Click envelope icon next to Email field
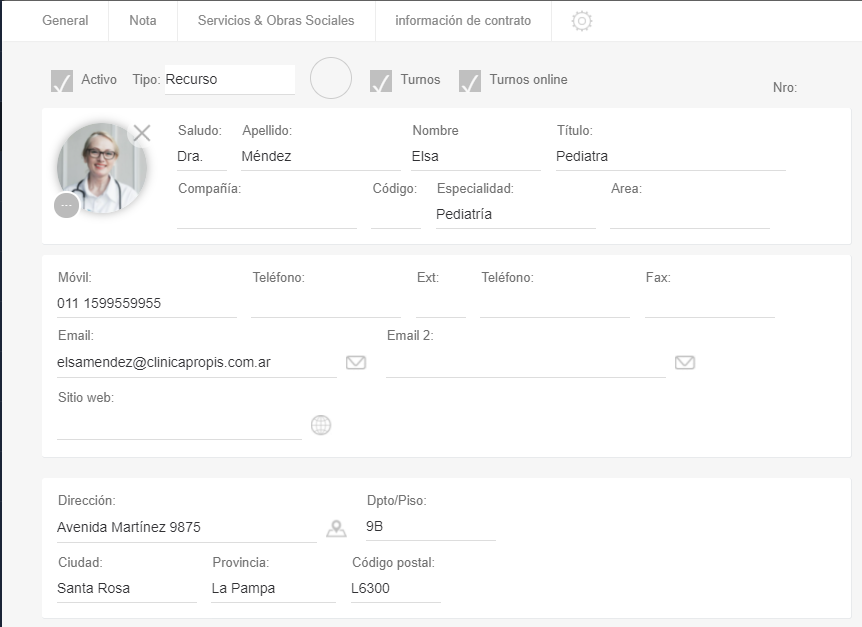Image resolution: width=862 pixels, height=627 pixels. pos(355,362)
